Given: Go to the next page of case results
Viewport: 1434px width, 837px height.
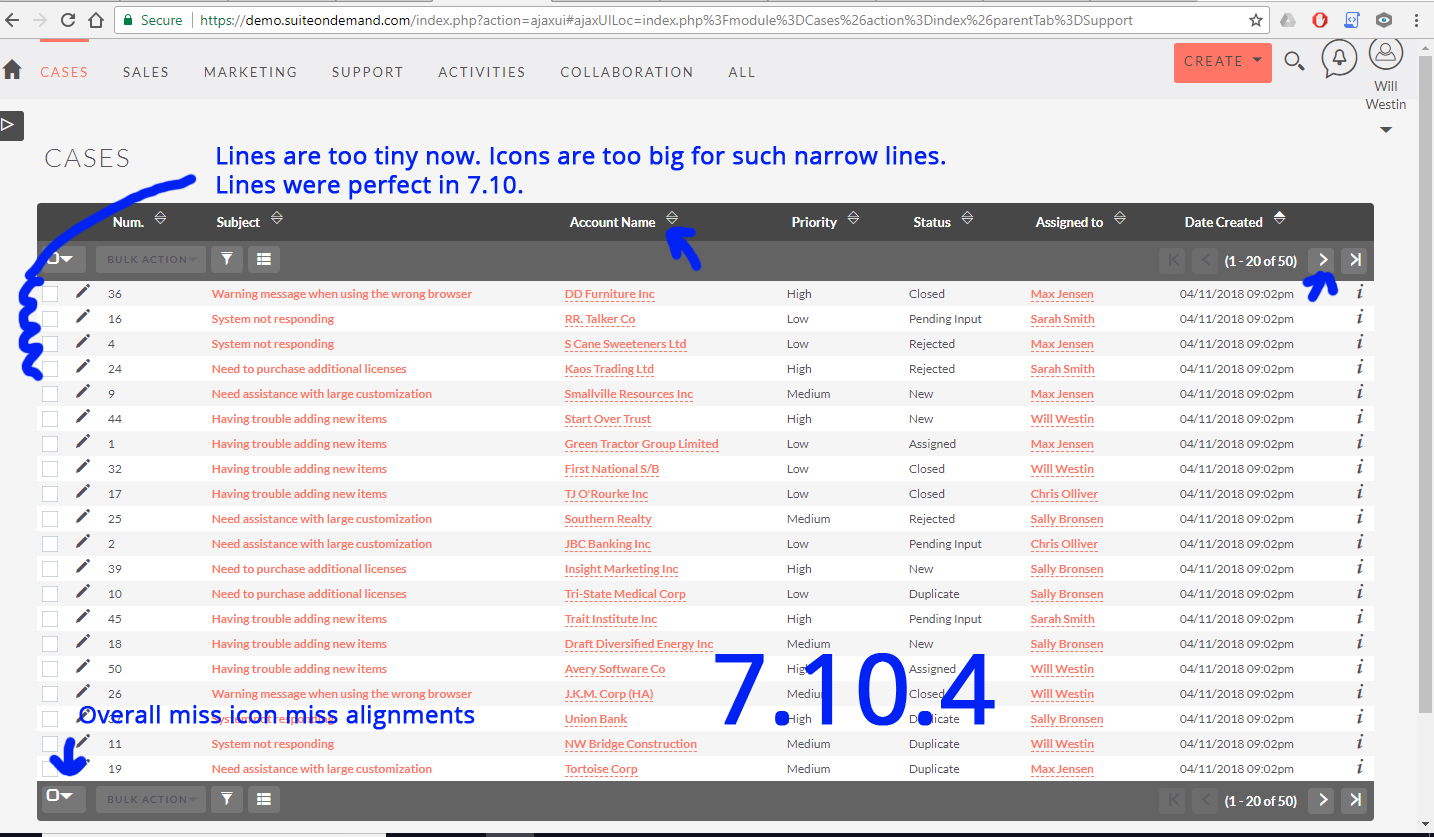Looking at the screenshot, I should (1322, 260).
